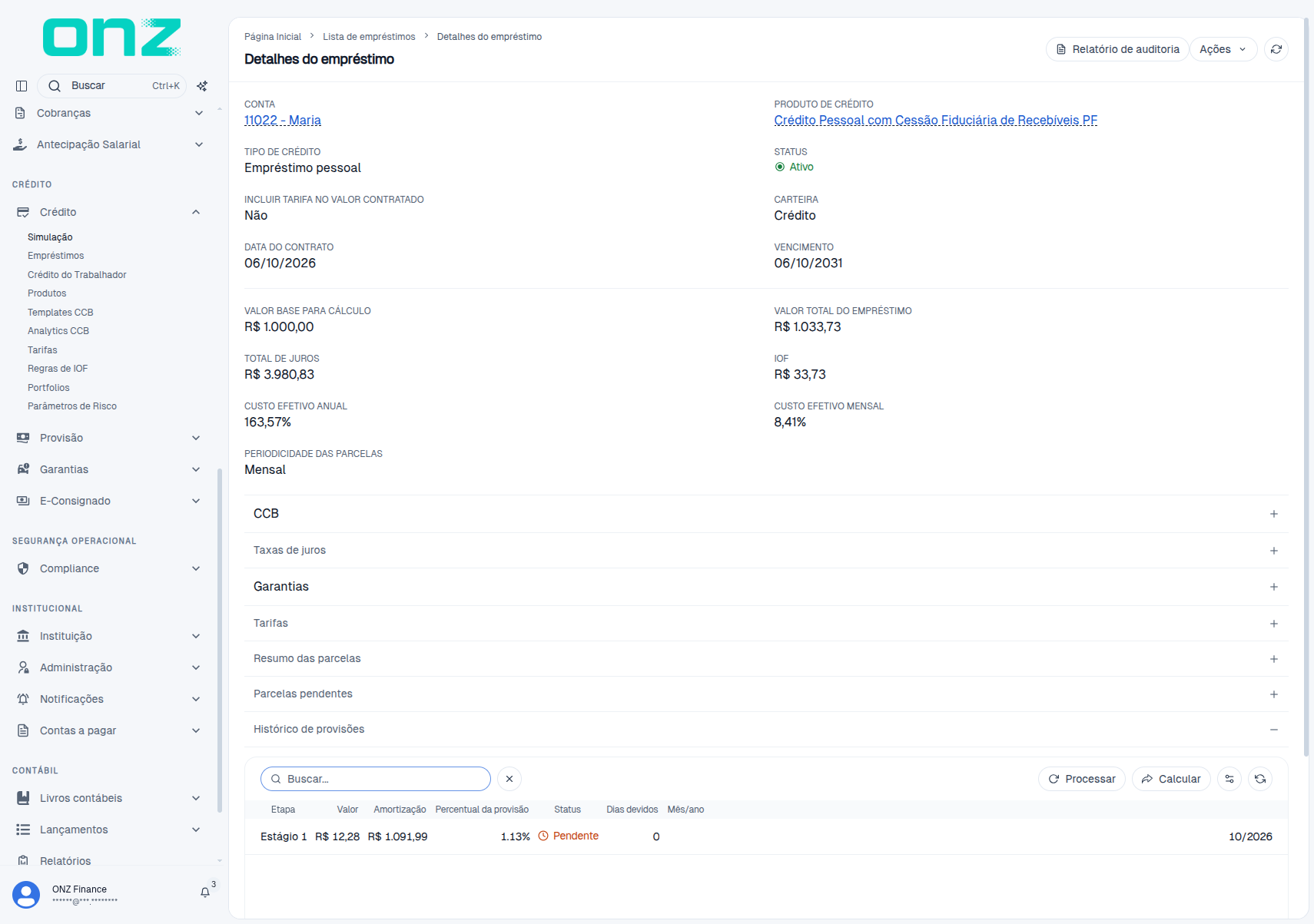Toggle the sidebar panel icon
The width and height of the screenshot is (1314, 924).
22,86
